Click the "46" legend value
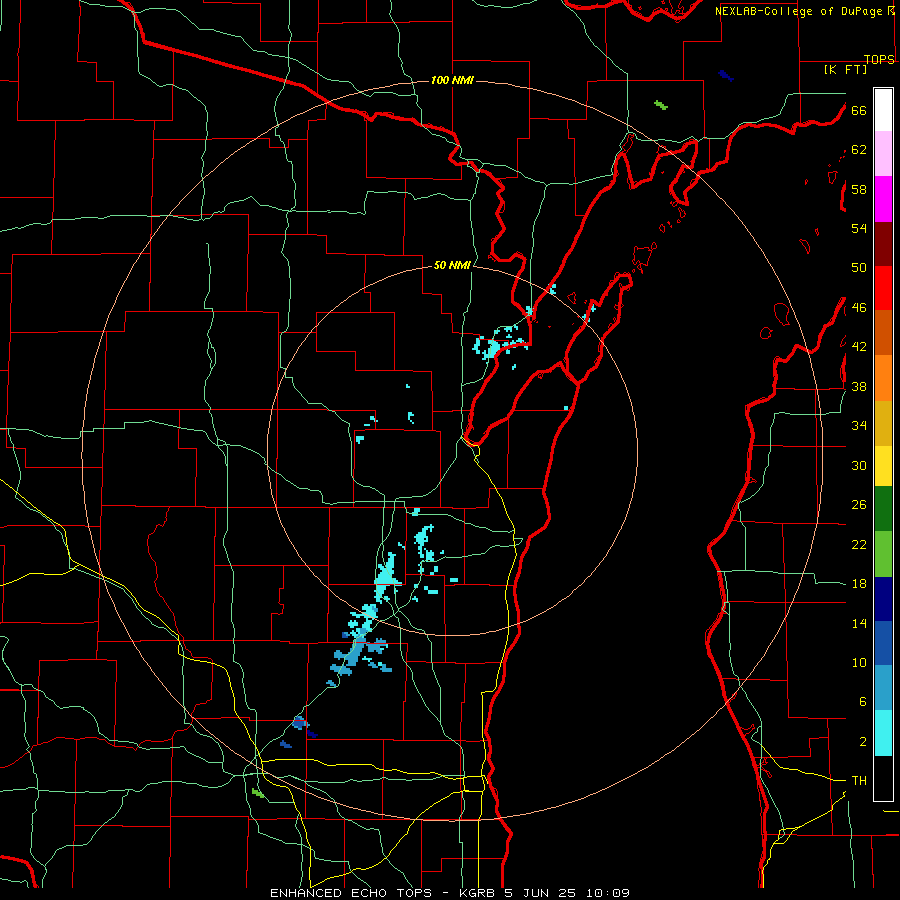 pos(859,308)
